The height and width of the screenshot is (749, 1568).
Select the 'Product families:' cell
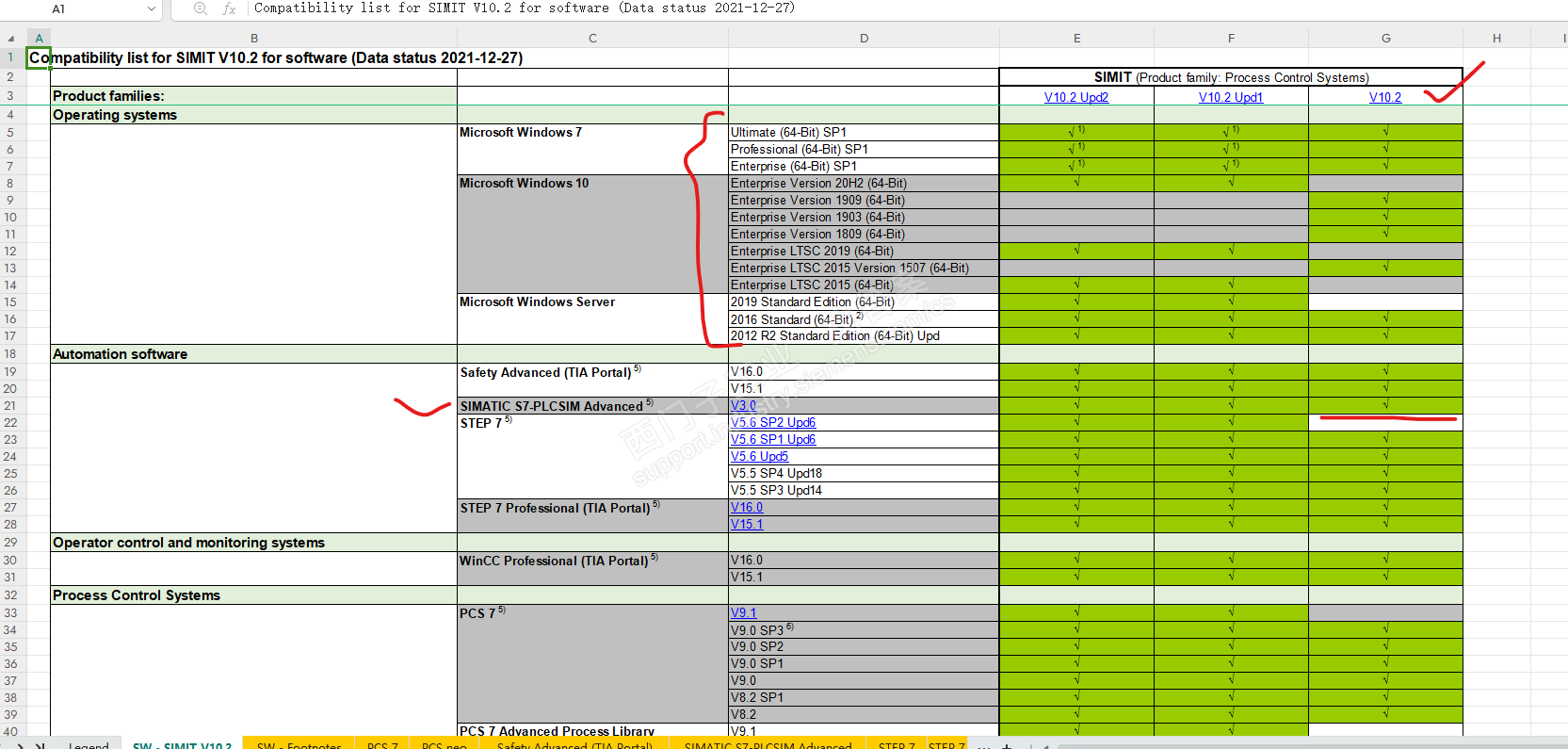[x=254, y=96]
